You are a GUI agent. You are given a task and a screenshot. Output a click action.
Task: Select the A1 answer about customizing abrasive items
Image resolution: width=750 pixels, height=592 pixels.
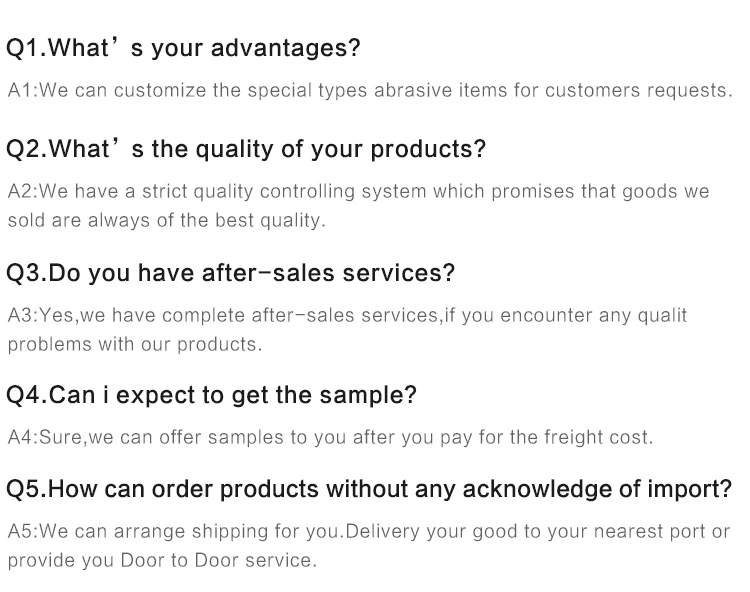point(369,90)
